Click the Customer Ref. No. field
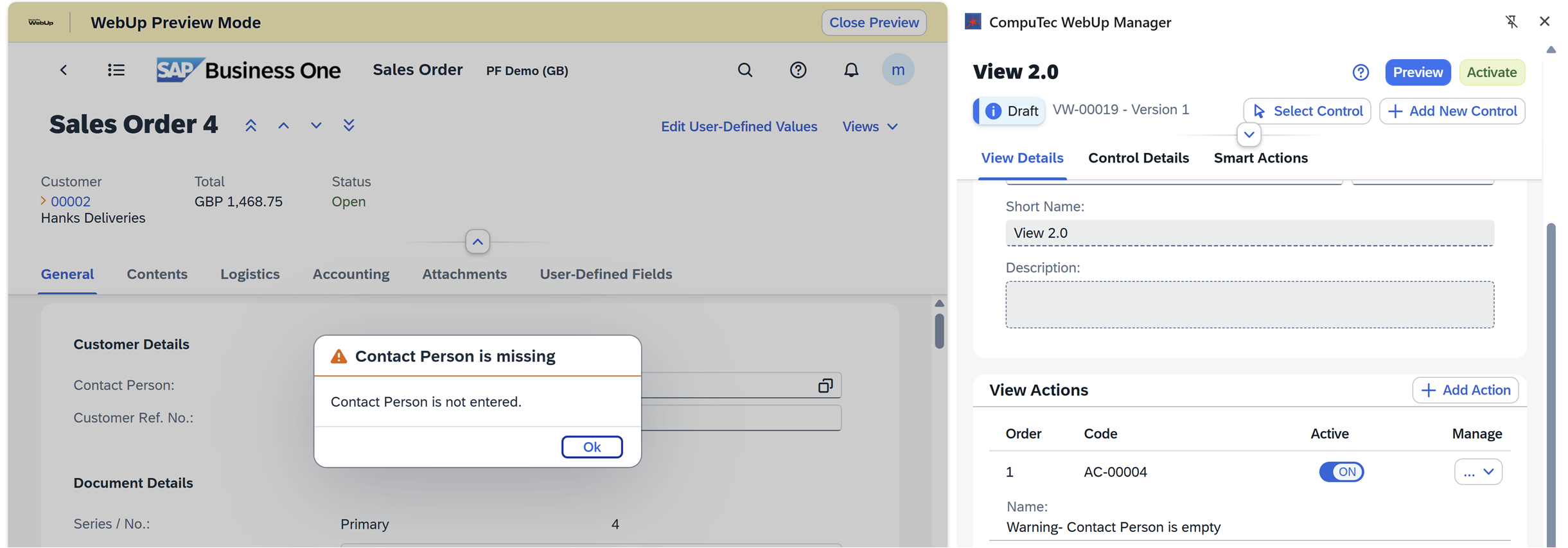Screen dimensions: 1568x548 741,418
